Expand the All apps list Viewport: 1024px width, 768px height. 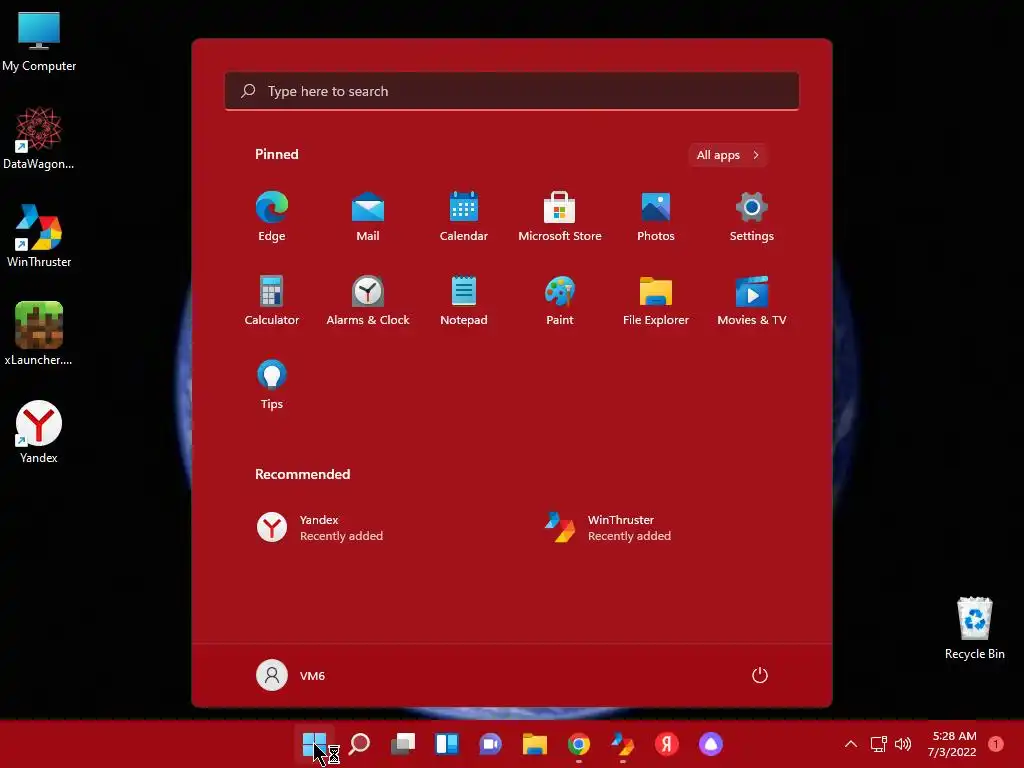click(728, 155)
